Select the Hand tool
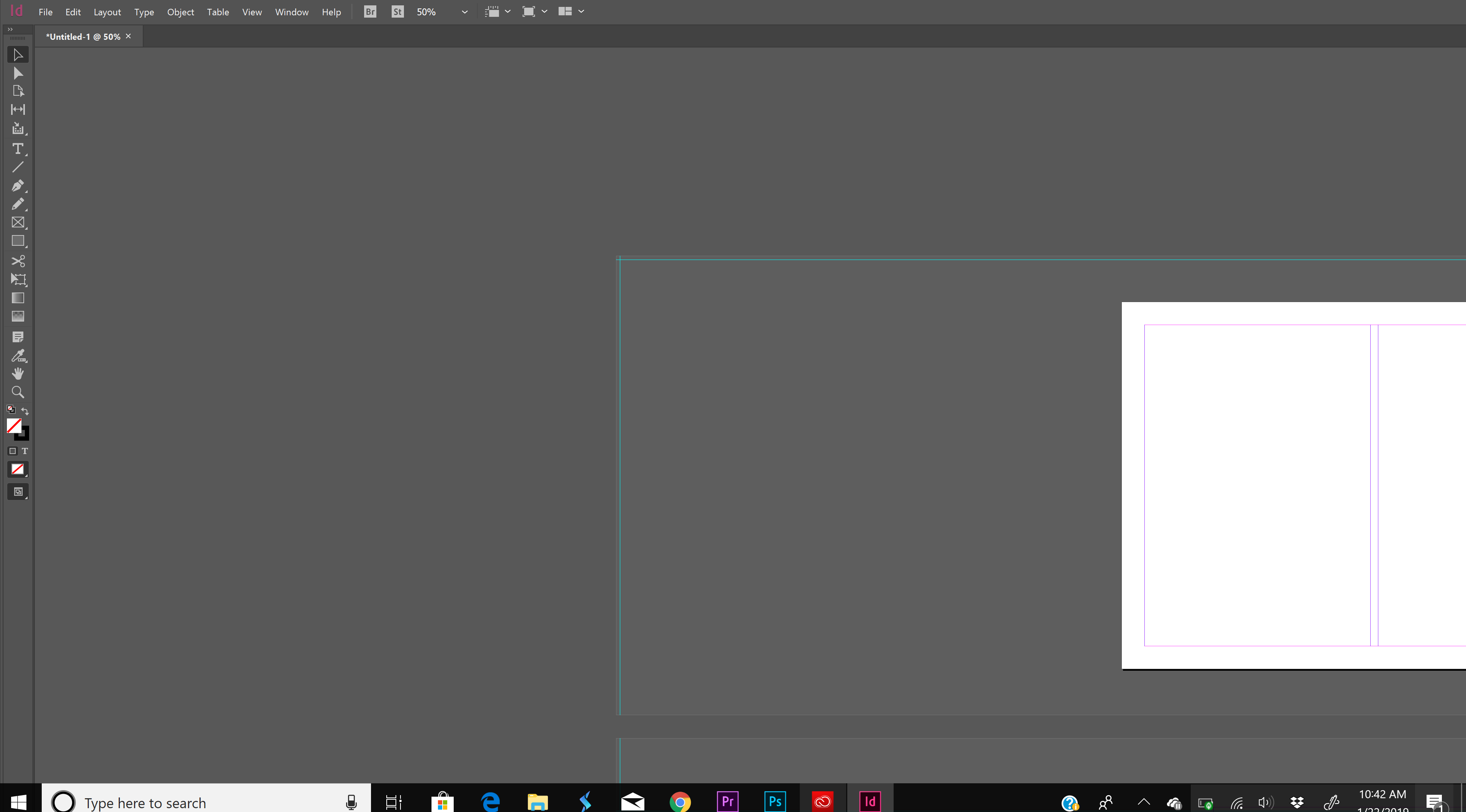This screenshot has width=1466, height=812. [17, 373]
